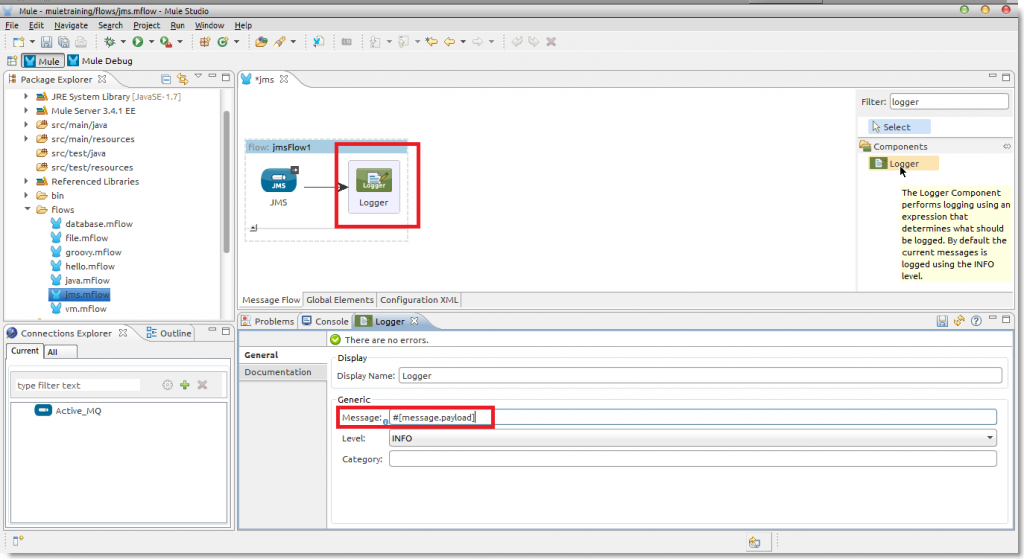
Task: Open dropdown arrow next to Run button
Action: [x=152, y=42]
